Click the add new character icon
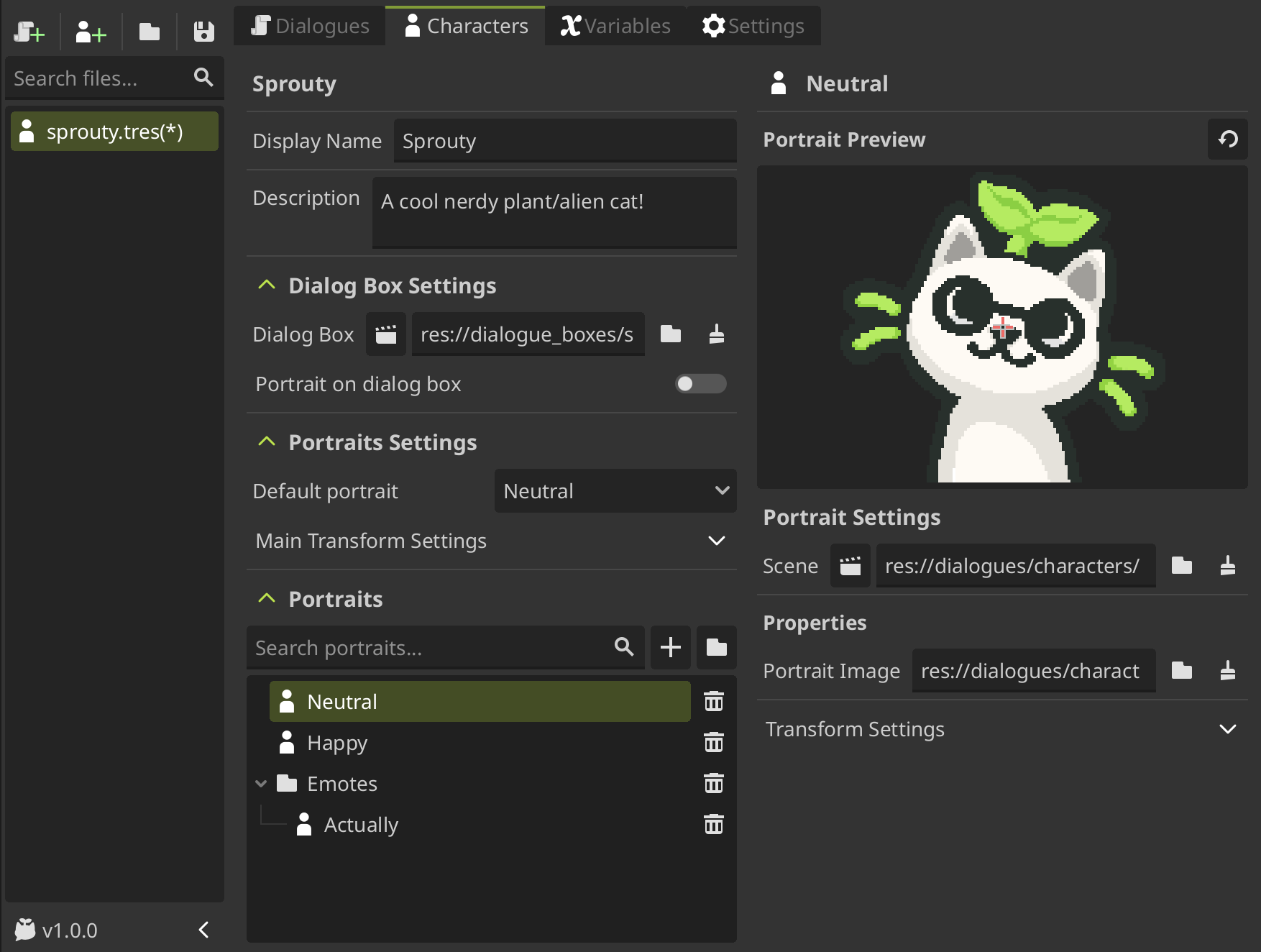 [x=91, y=32]
